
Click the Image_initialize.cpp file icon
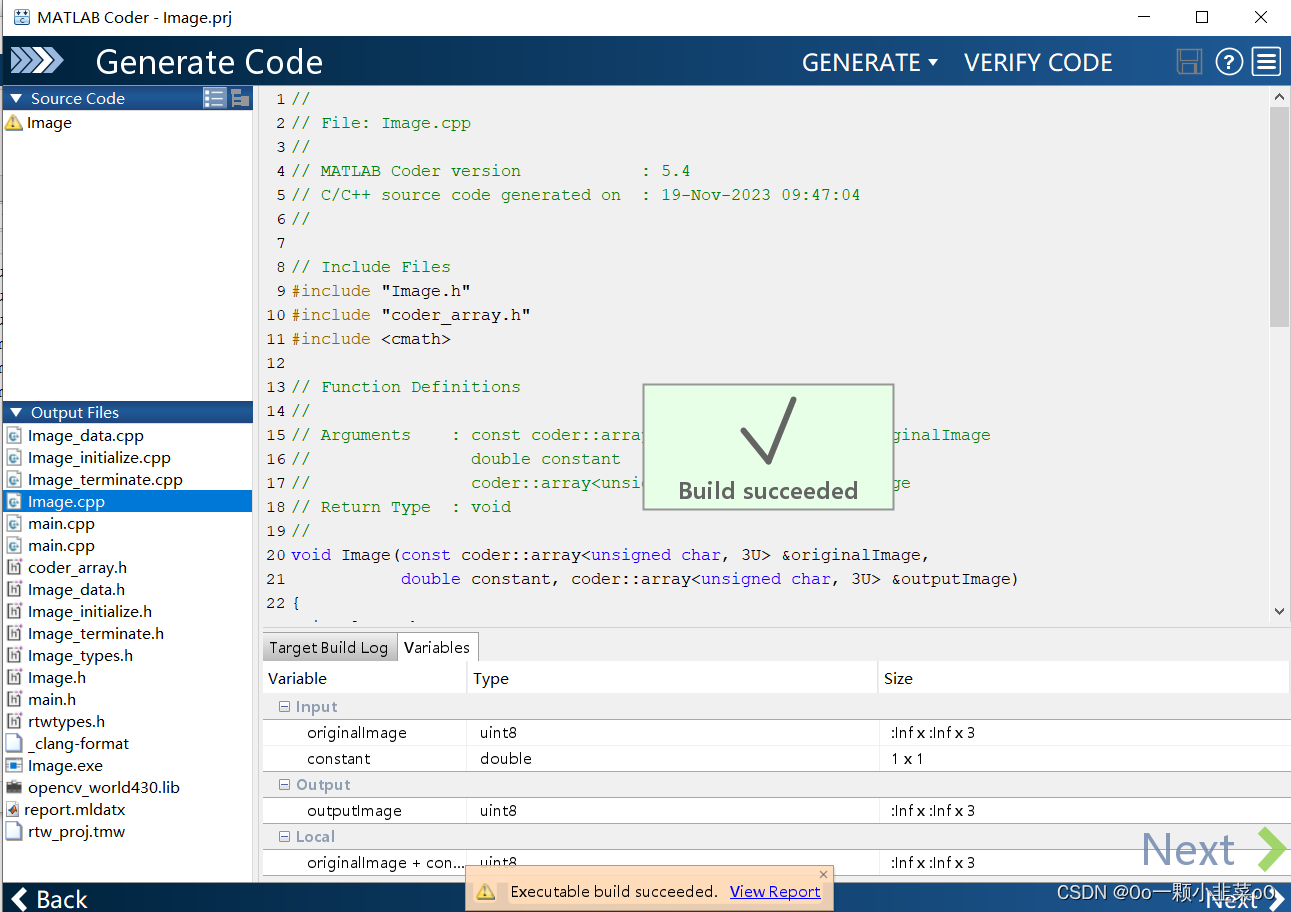tap(15, 458)
